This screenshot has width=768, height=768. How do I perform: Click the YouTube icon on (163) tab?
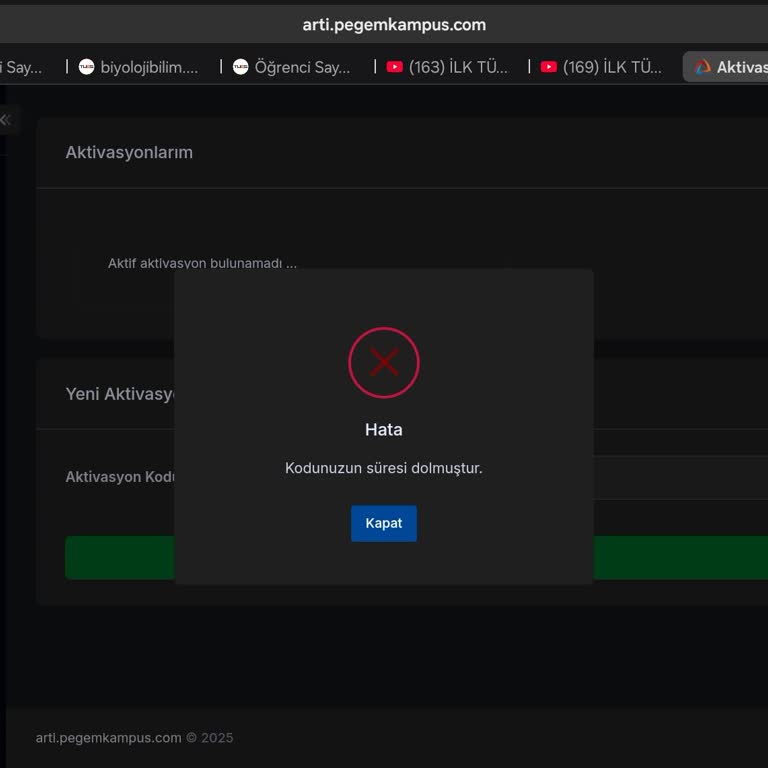pos(395,67)
